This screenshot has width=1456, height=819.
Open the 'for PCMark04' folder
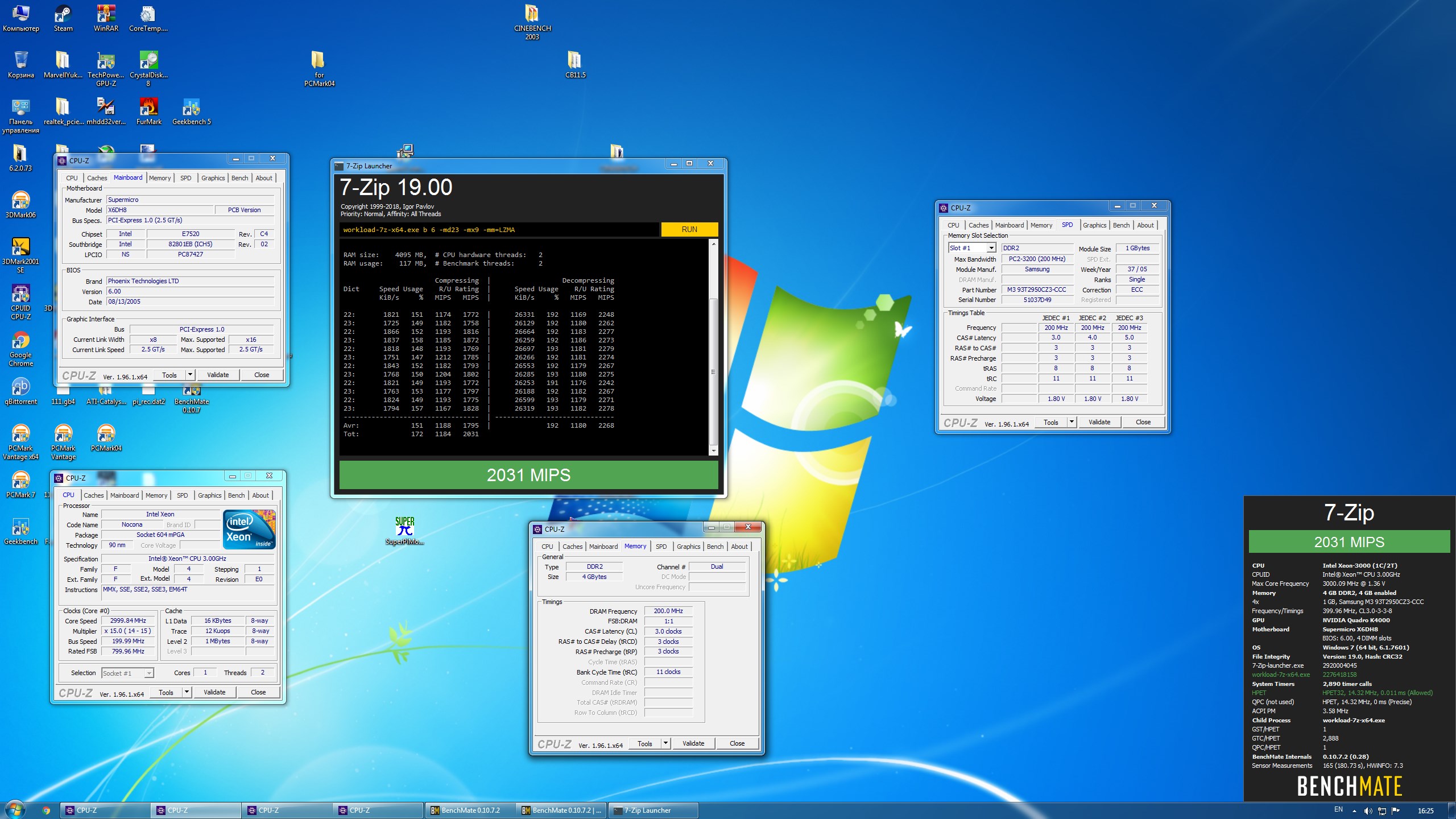coord(318,69)
